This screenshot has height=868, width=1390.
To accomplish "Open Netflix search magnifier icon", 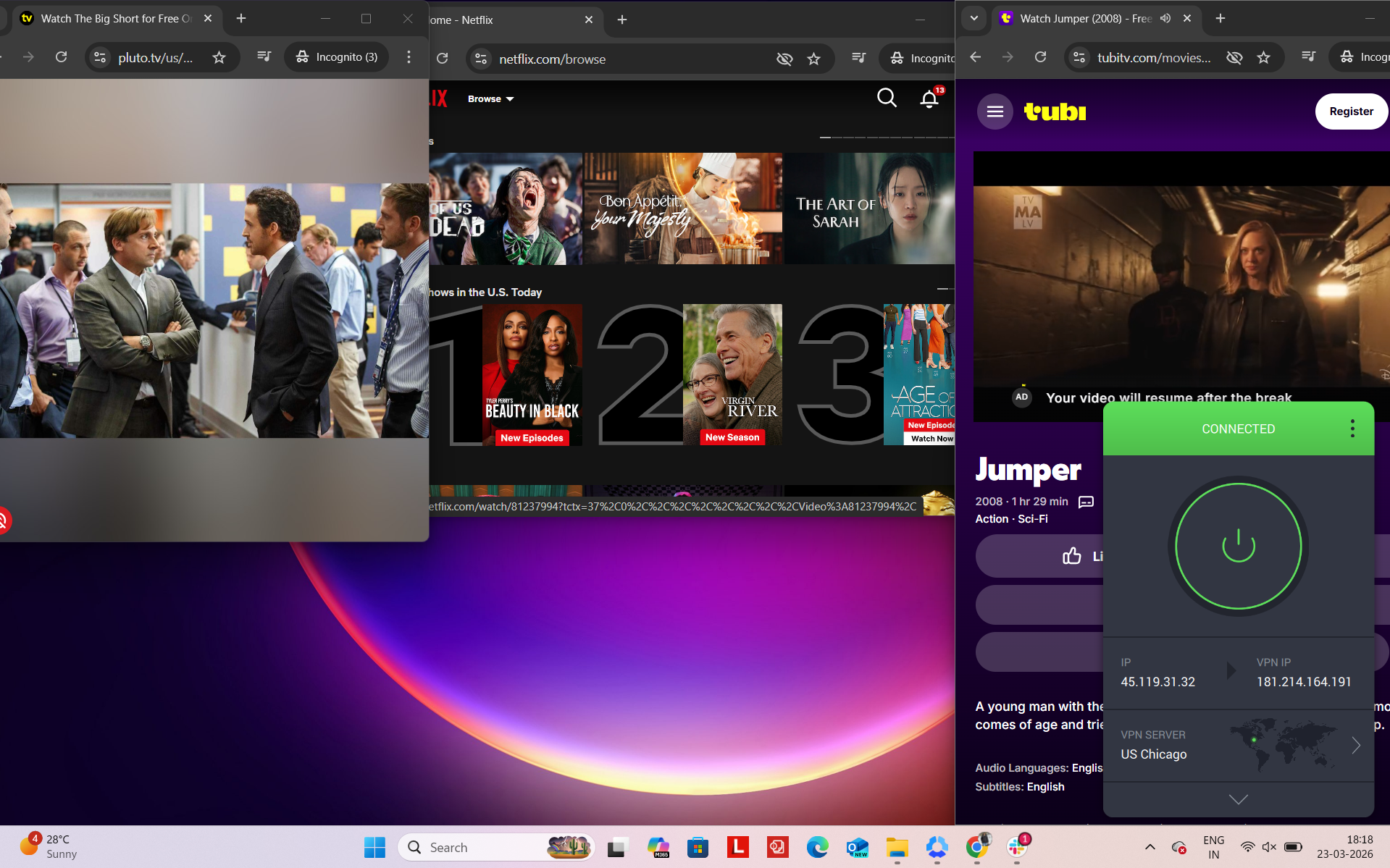I will point(887,98).
